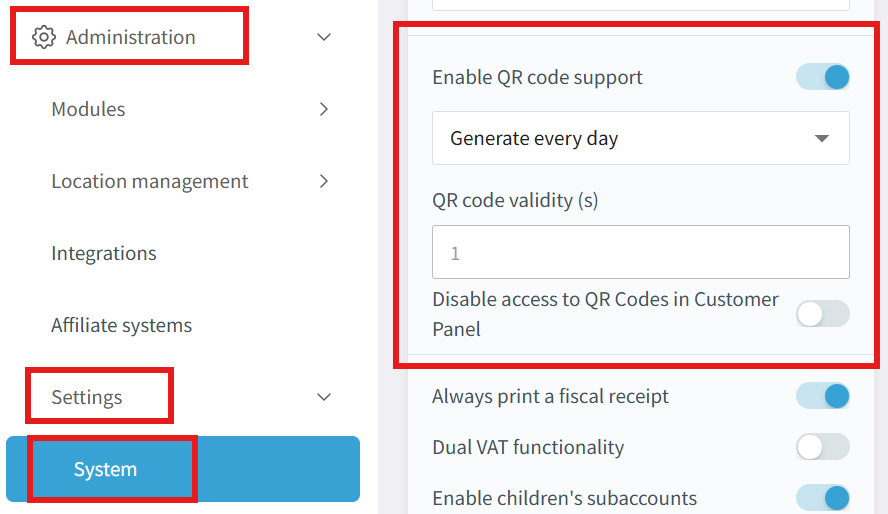Open Location management menu item
This screenshot has height=514, width=888.
(x=150, y=181)
